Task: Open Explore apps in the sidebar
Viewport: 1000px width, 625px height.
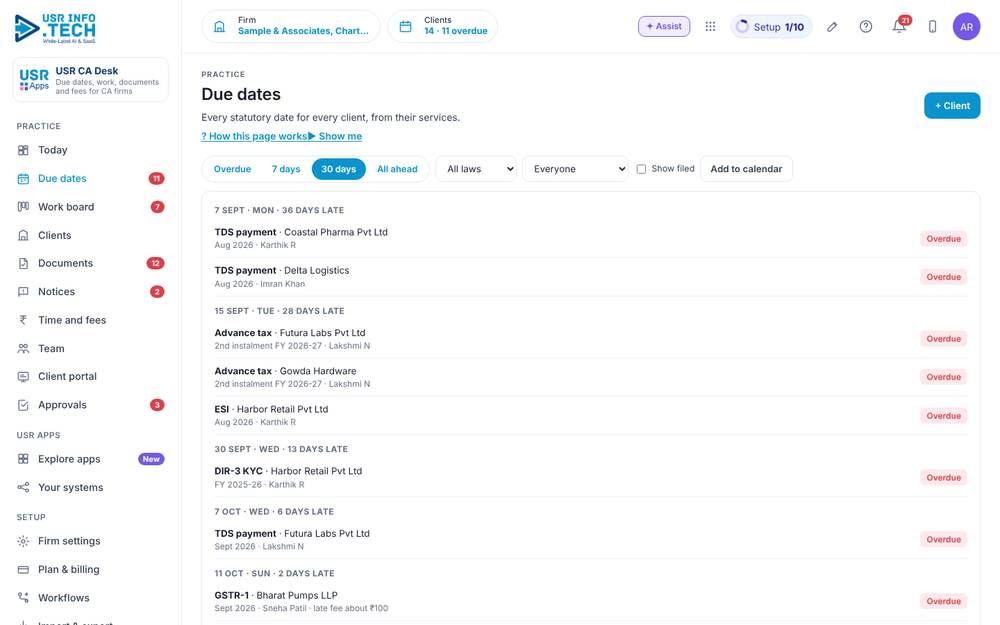Action: (x=91, y=459)
